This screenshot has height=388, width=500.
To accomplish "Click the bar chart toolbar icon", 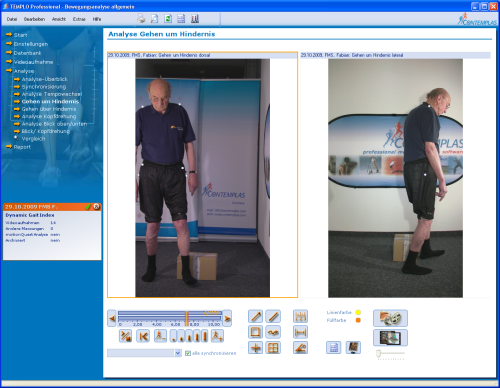I will coord(195,19).
